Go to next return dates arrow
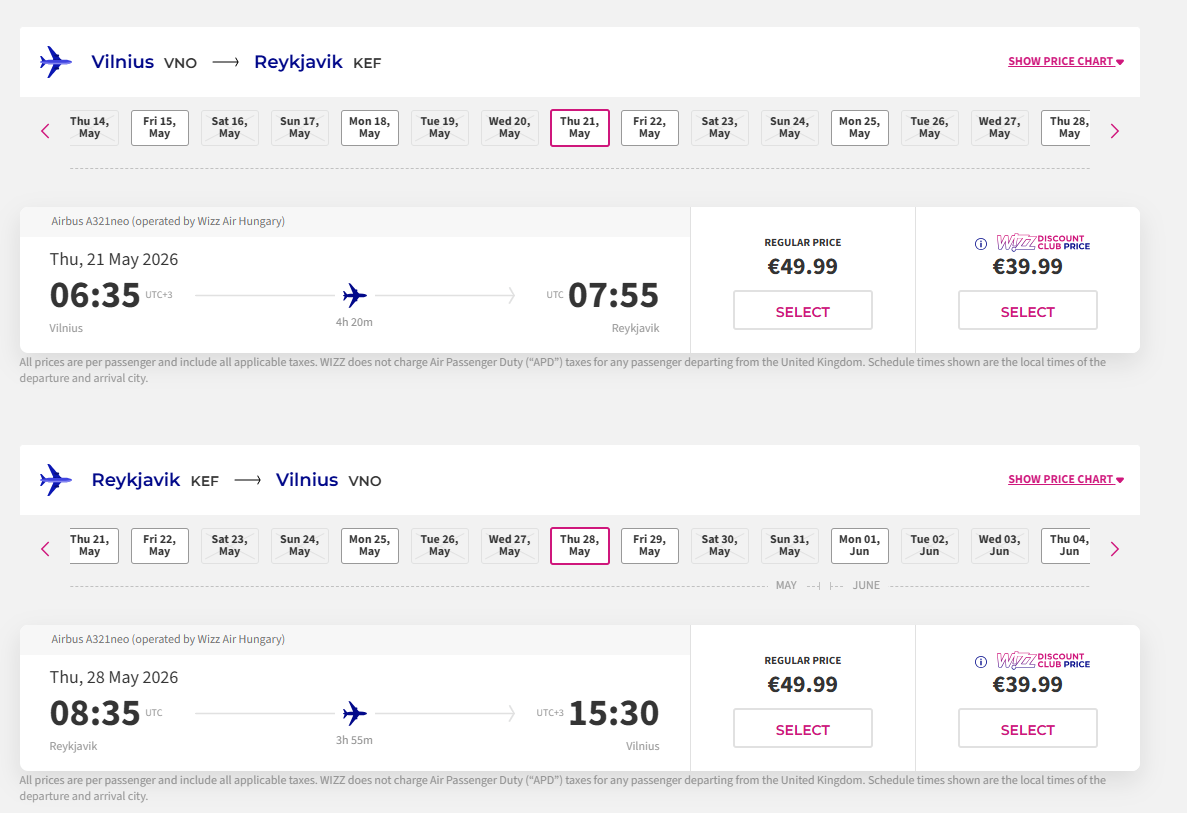The width and height of the screenshot is (1187, 813). coord(1115,548)
